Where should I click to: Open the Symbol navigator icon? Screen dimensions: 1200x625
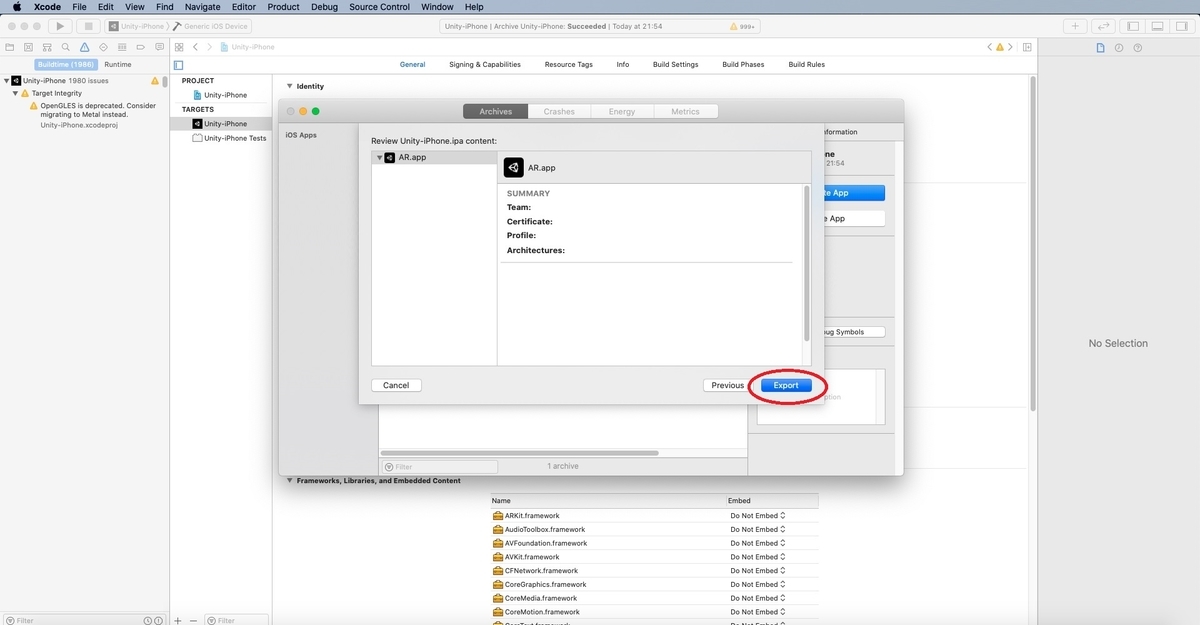pyautogui.click(x=47, y=47)
